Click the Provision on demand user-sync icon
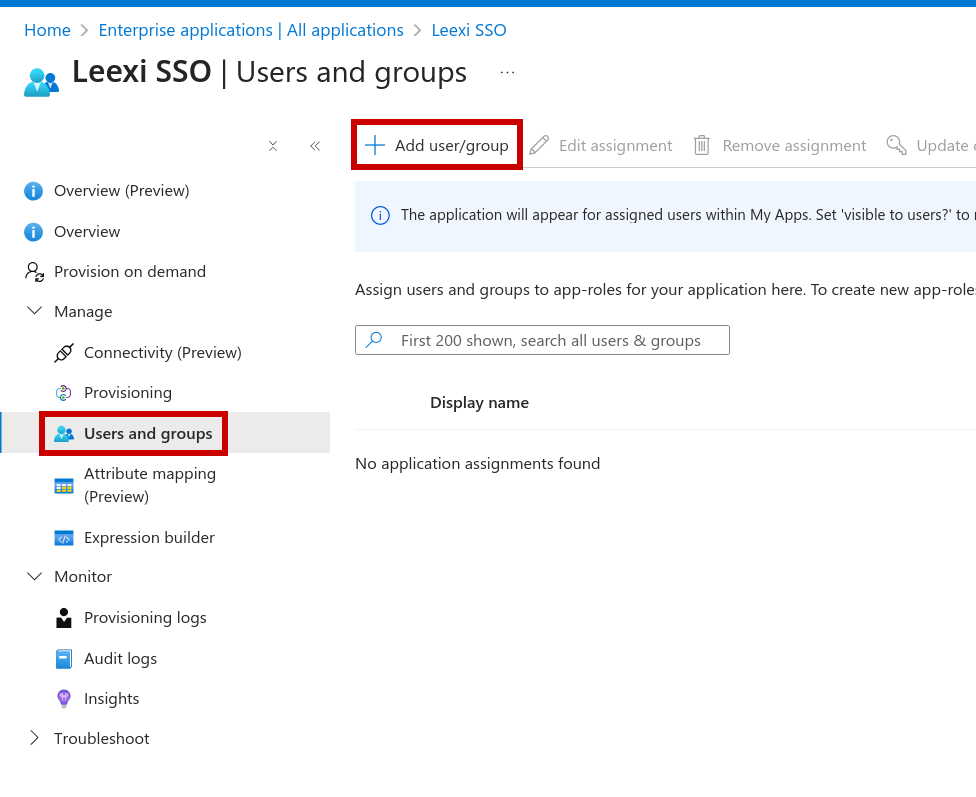Viewport: 976px width, 797px height. (x=34, y=271)
